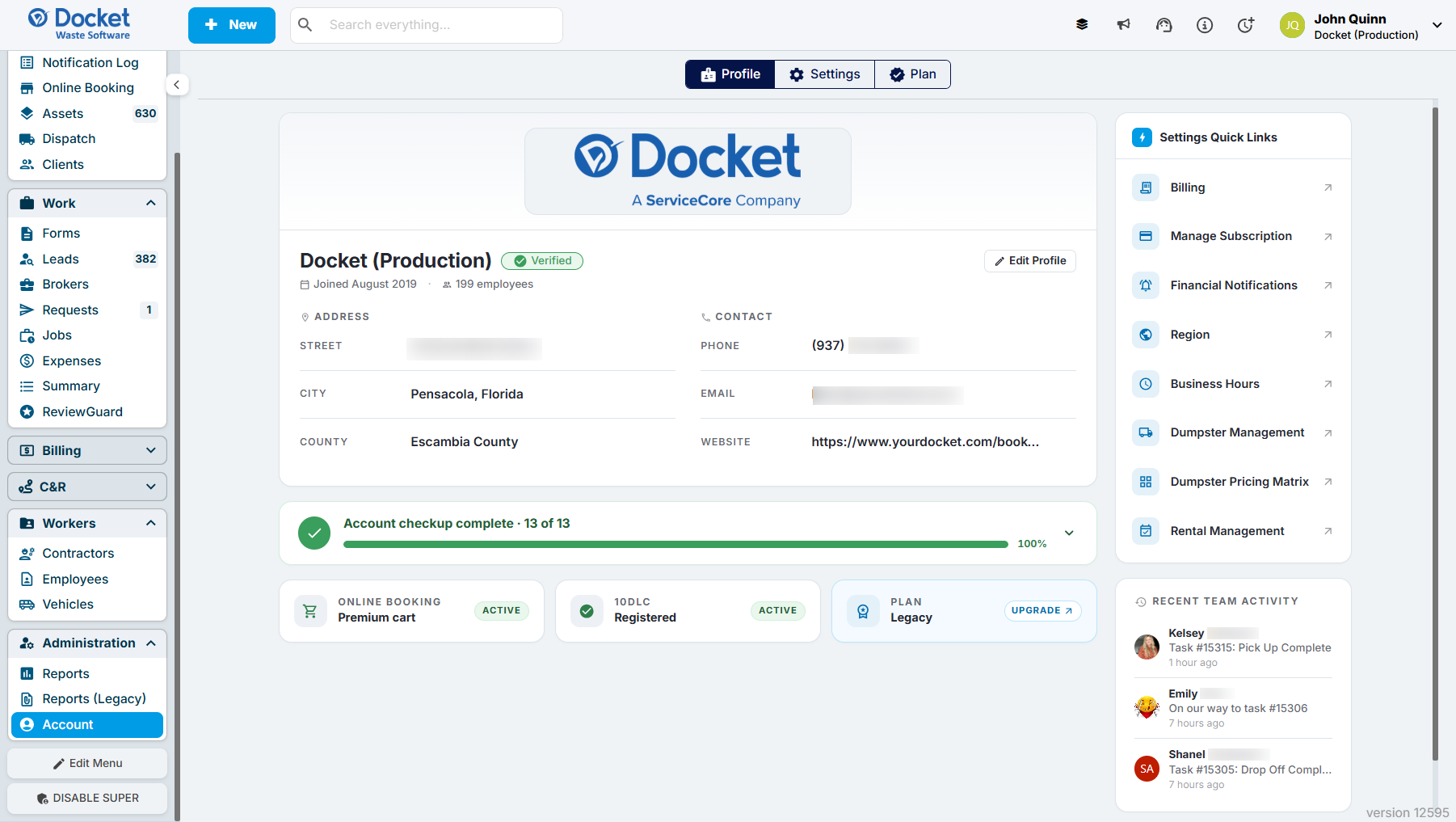Click the New button

point(232,25)
